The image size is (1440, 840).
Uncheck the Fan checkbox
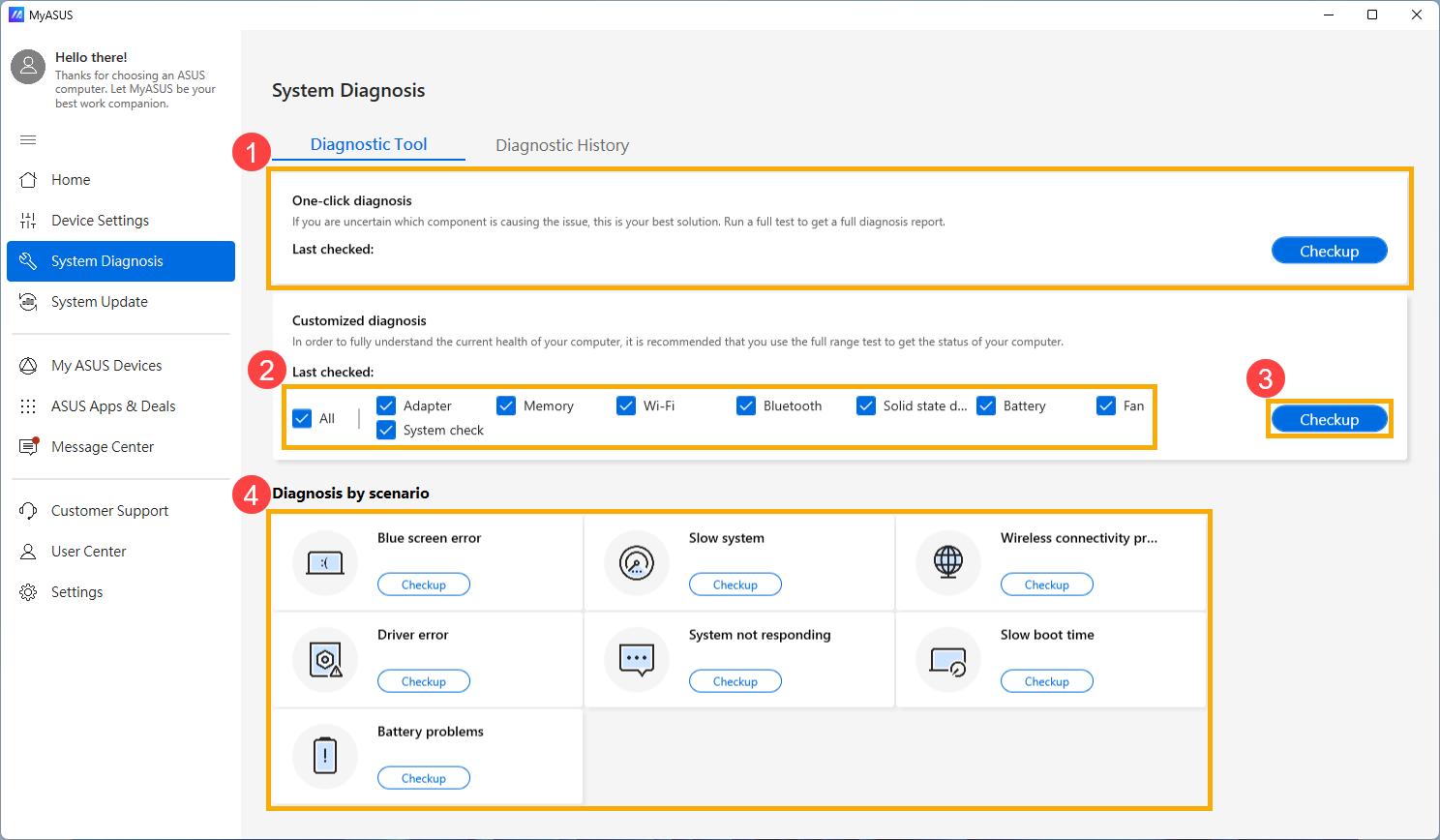tap(1106, 405)
